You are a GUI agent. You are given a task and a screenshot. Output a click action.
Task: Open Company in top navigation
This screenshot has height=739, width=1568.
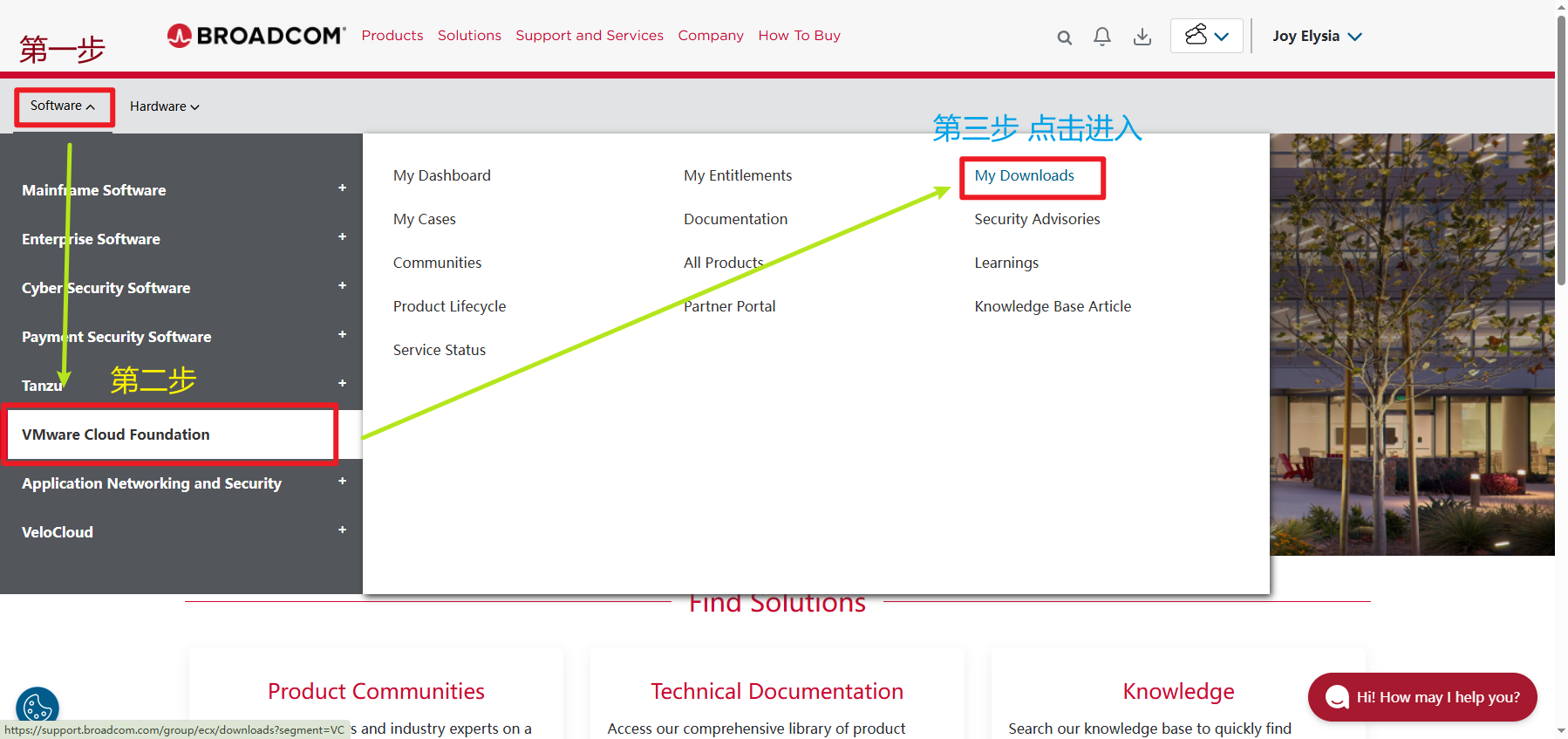point(711,36)
